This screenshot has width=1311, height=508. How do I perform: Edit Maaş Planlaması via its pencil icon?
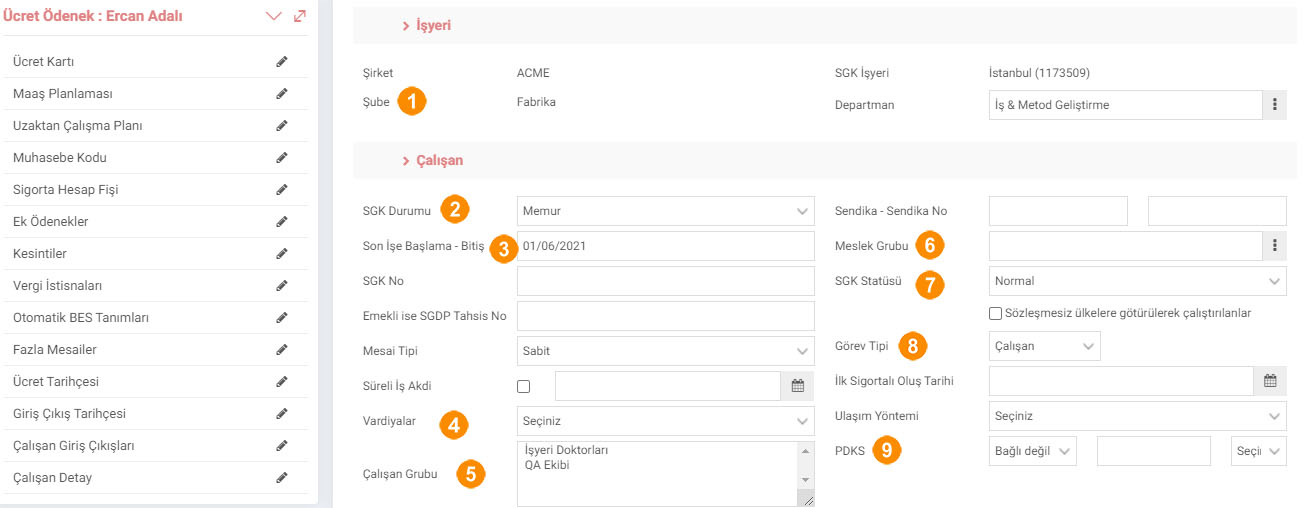[282, 94]
